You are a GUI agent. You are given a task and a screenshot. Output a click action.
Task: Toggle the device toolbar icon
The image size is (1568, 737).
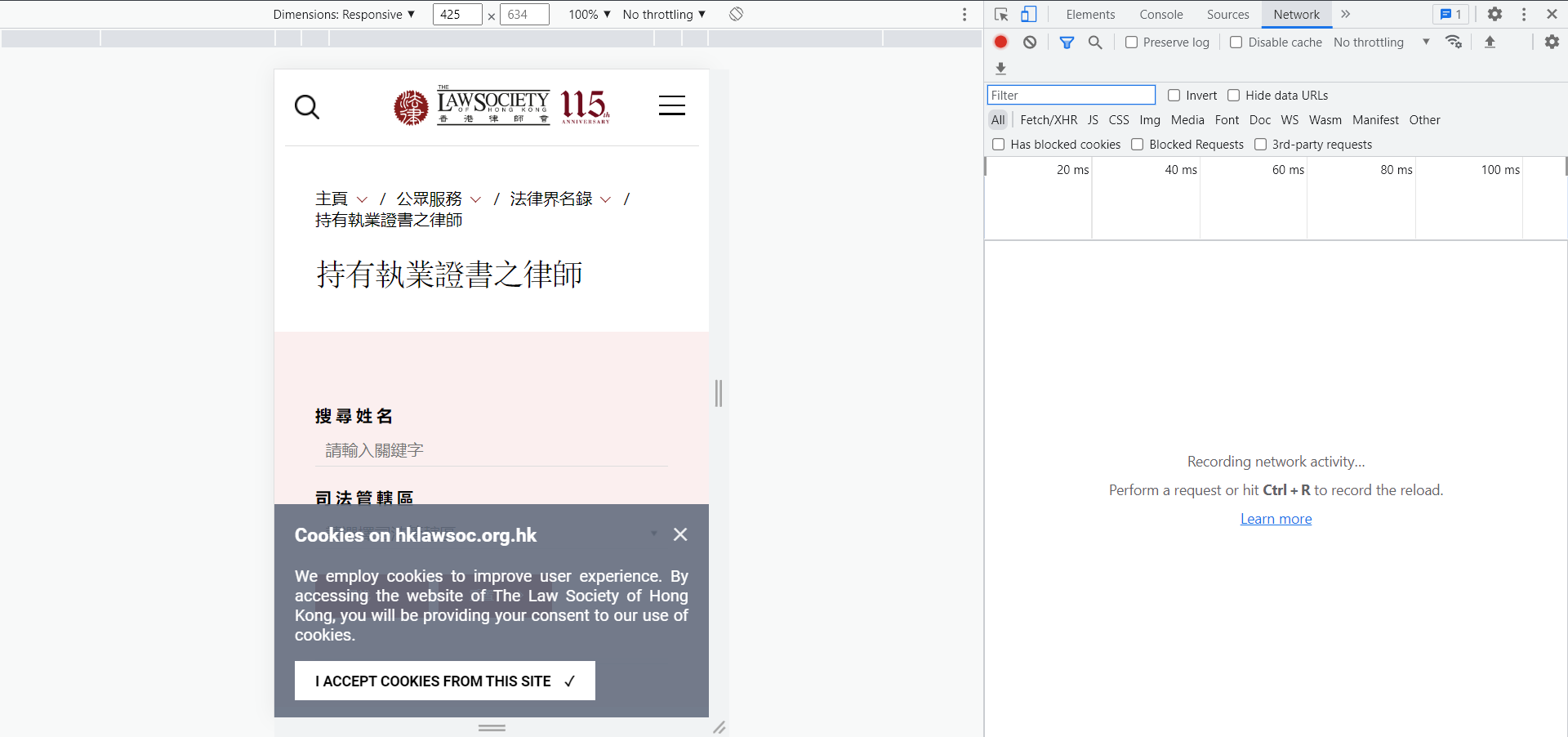pos(1029,14)
